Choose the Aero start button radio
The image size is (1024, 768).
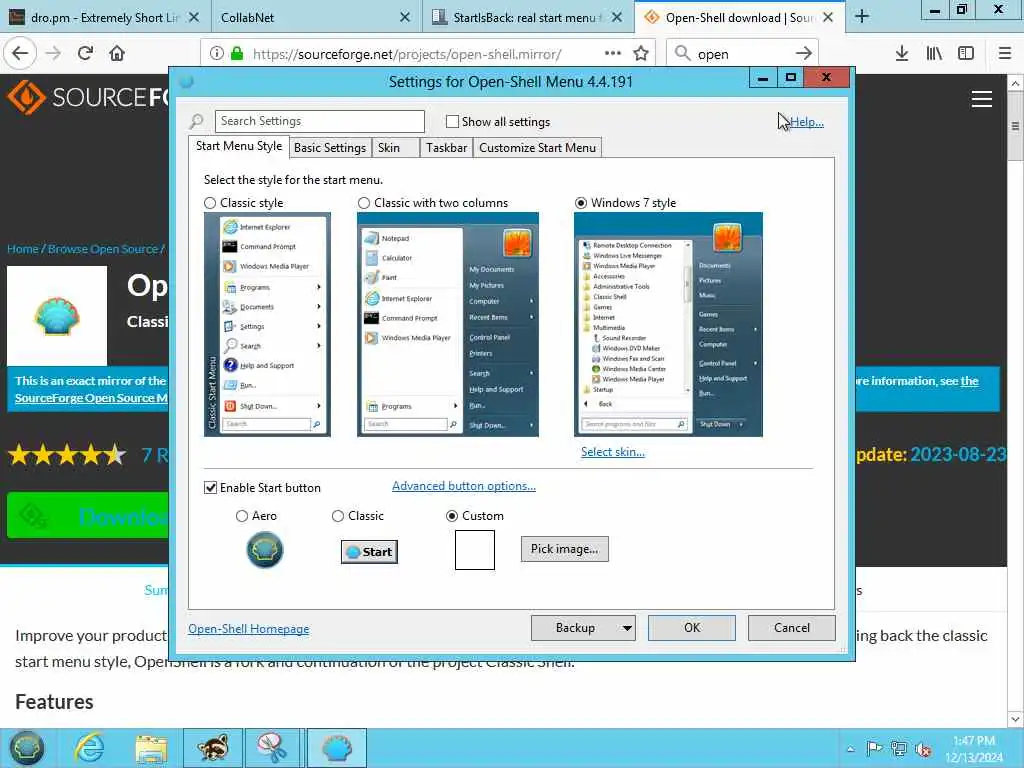tap(242, 516)
